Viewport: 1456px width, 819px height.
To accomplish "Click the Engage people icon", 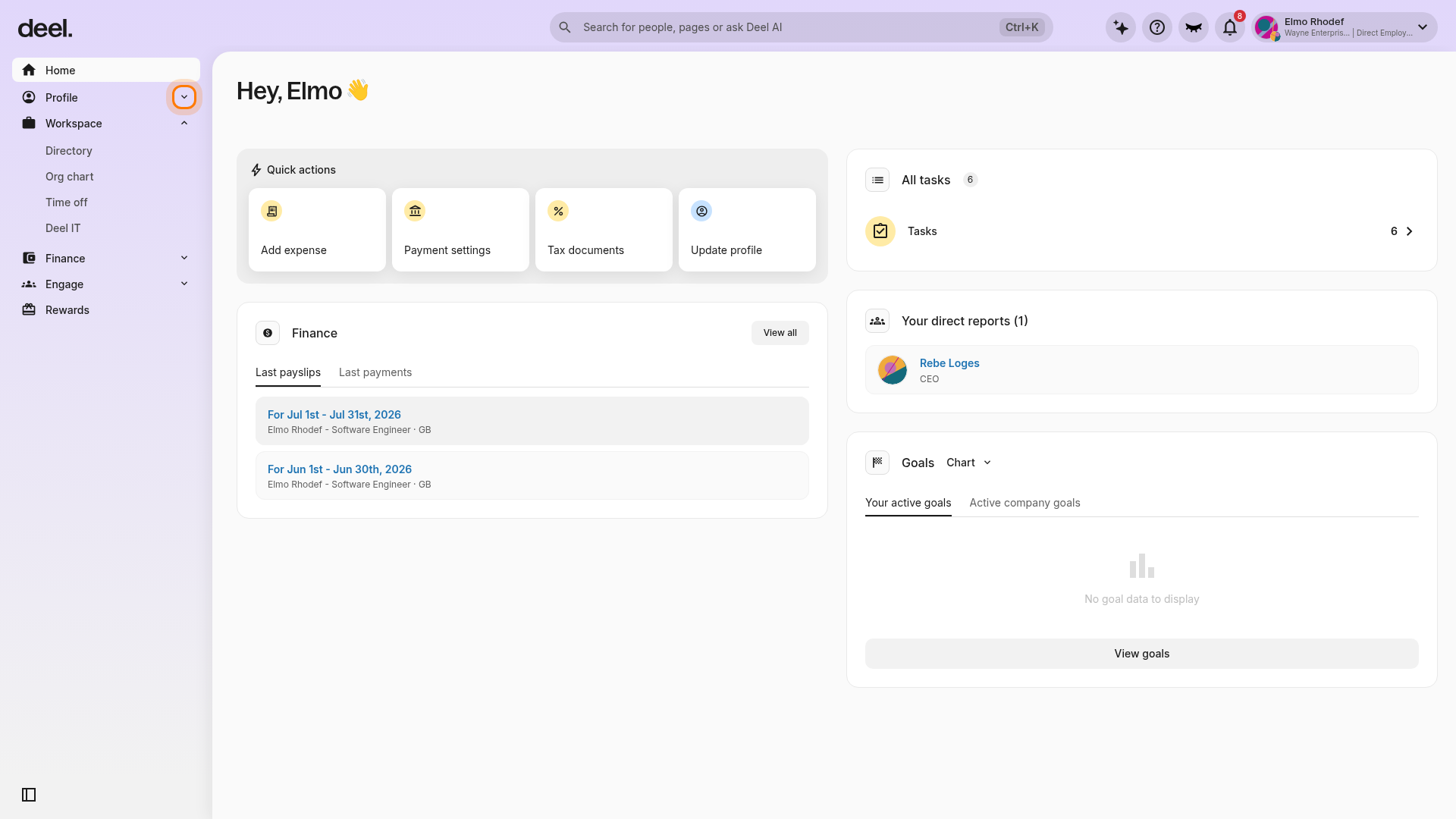I will coord(29,284).
